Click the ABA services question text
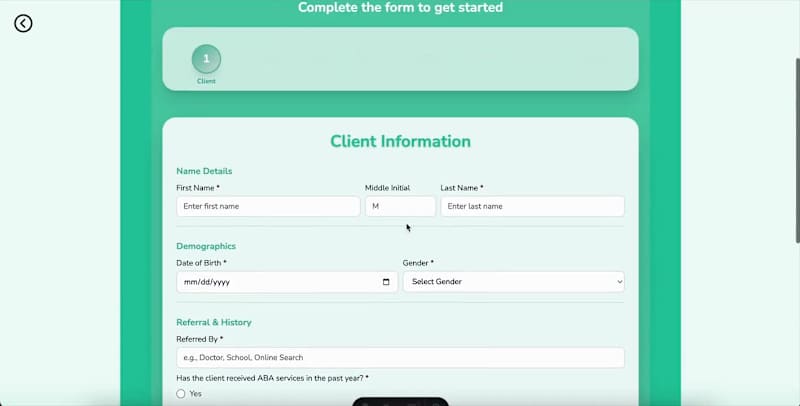This screenshot has height=406, width=800. (x=272, y=378)
